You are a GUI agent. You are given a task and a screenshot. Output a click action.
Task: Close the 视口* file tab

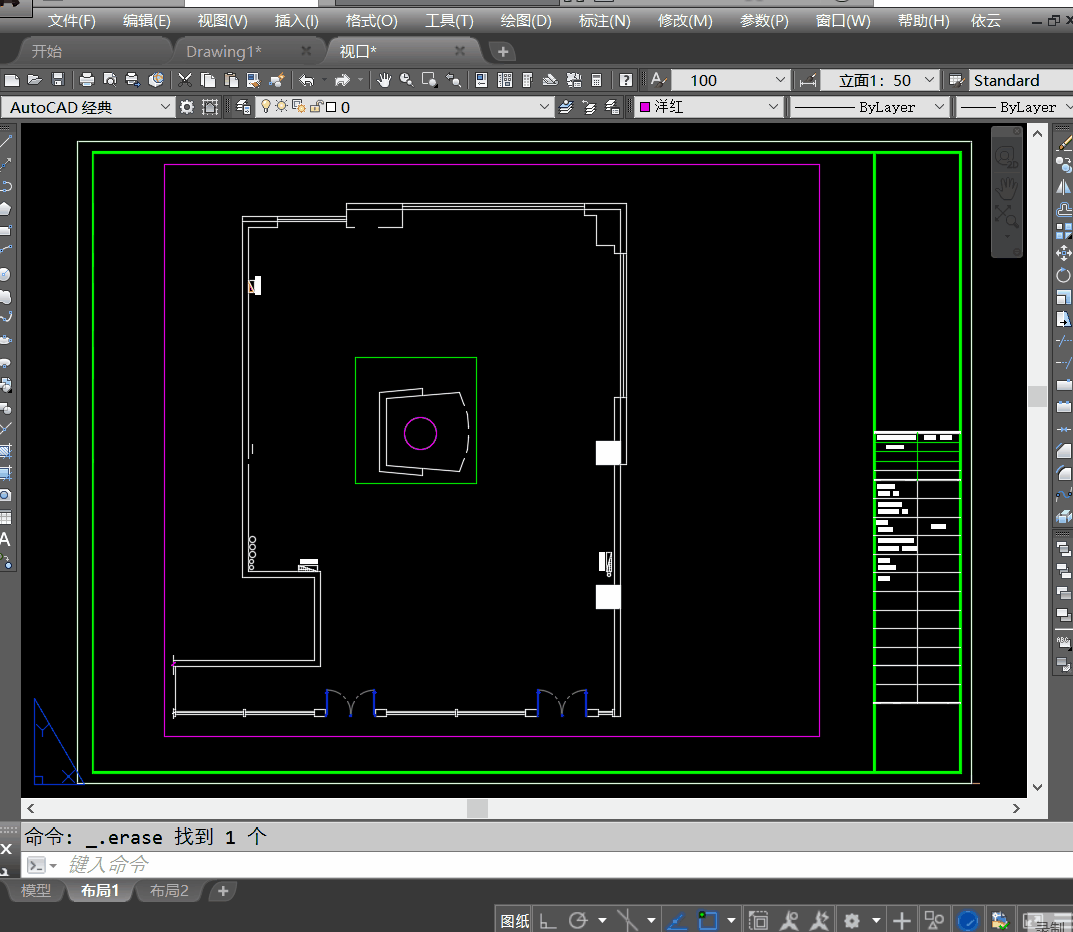click(460, 51)
